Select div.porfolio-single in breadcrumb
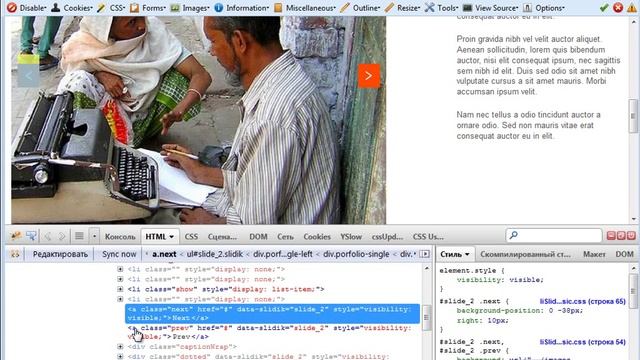The height and width of the screenshot is (360, 640). pyautogui.click(x=356, y=254)
